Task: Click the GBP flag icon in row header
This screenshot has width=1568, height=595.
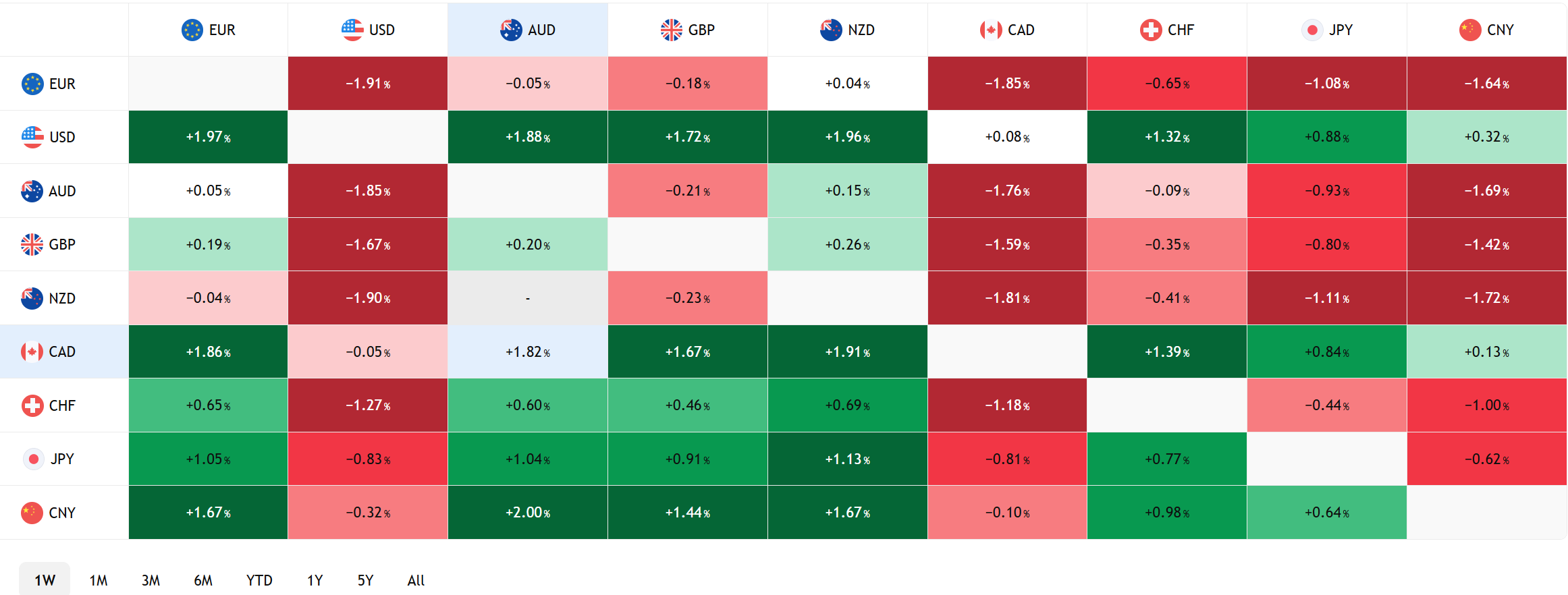Action: tap(32, 244)
